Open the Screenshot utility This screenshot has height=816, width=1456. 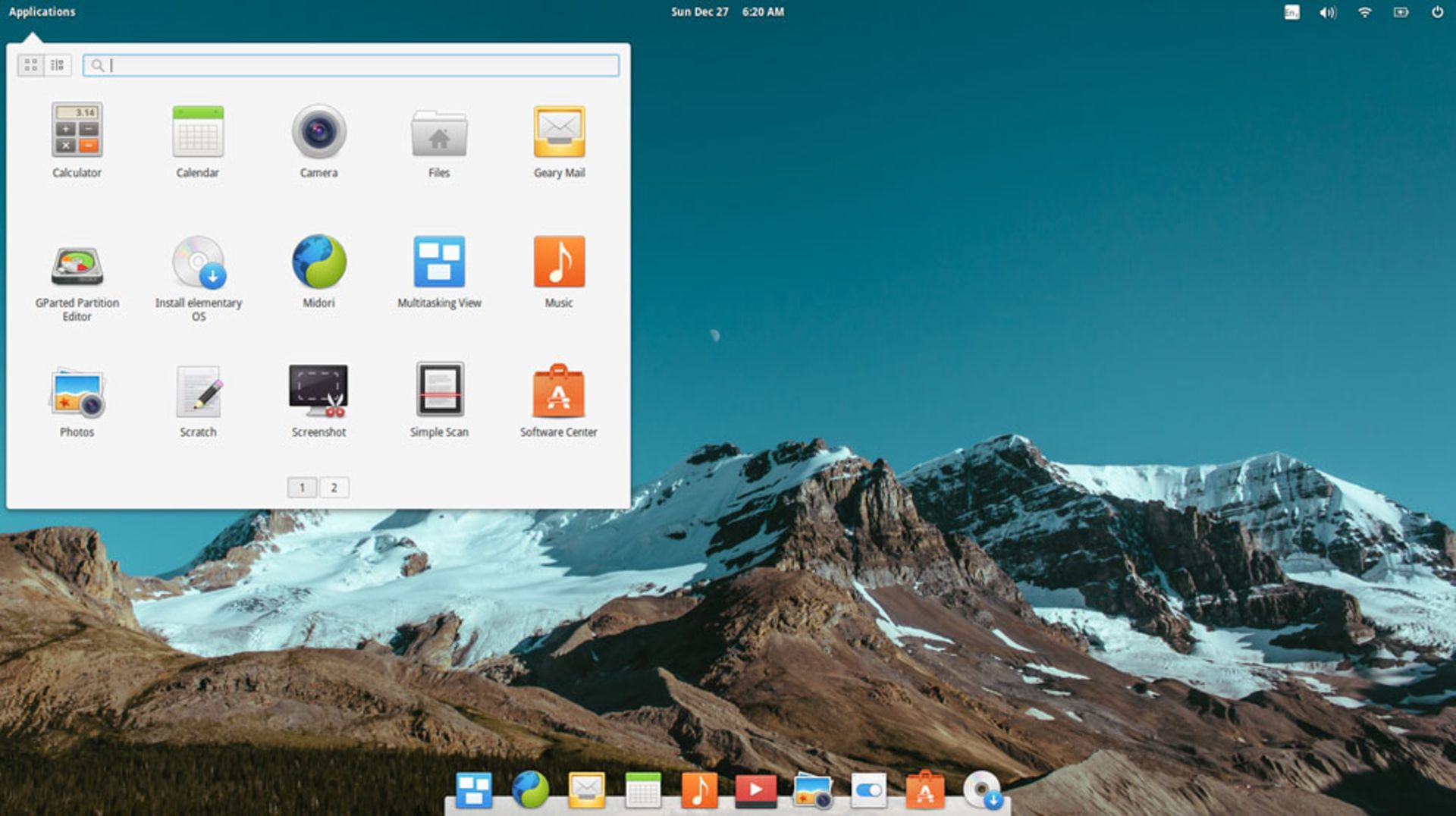(x=318, y=394)
